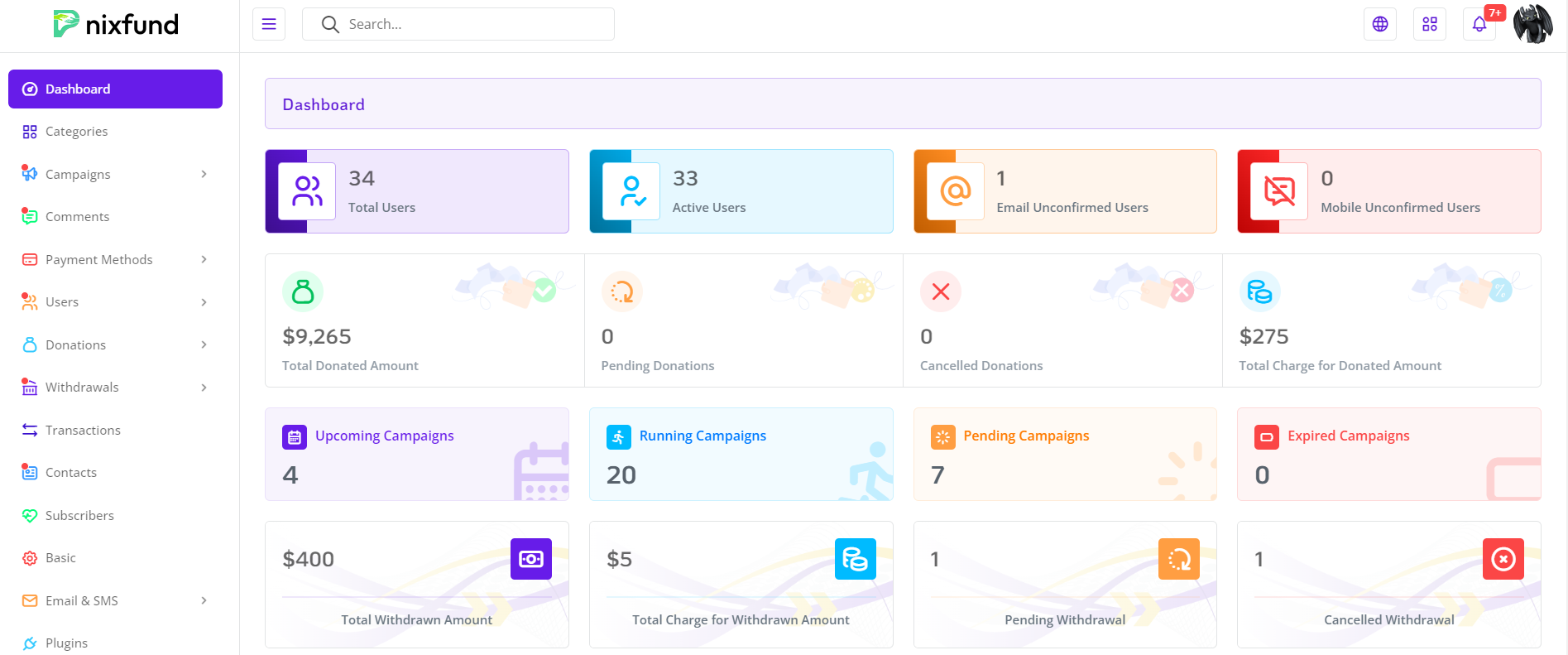The image size is (1568, 655).
Task: Click the Total Donated Amount money bag icon
Action: [303, 291]
